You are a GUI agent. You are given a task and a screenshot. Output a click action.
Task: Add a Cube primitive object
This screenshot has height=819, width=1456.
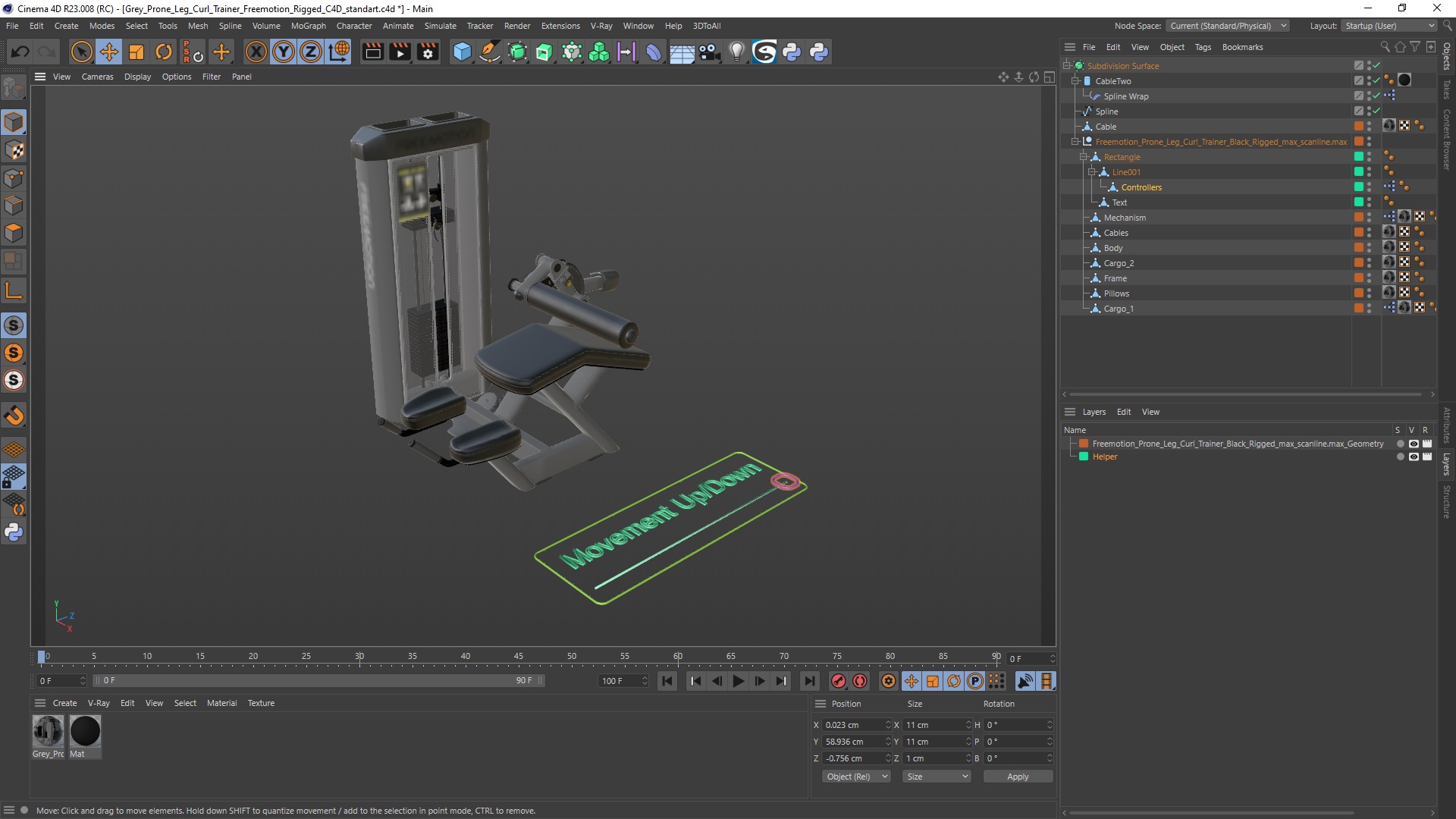click(x=462, y=52)
